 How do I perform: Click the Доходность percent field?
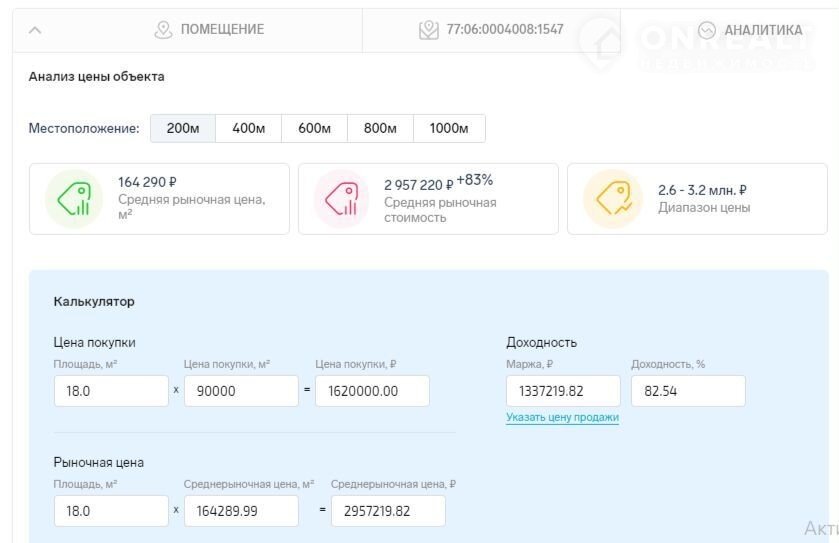coord(687,391)
